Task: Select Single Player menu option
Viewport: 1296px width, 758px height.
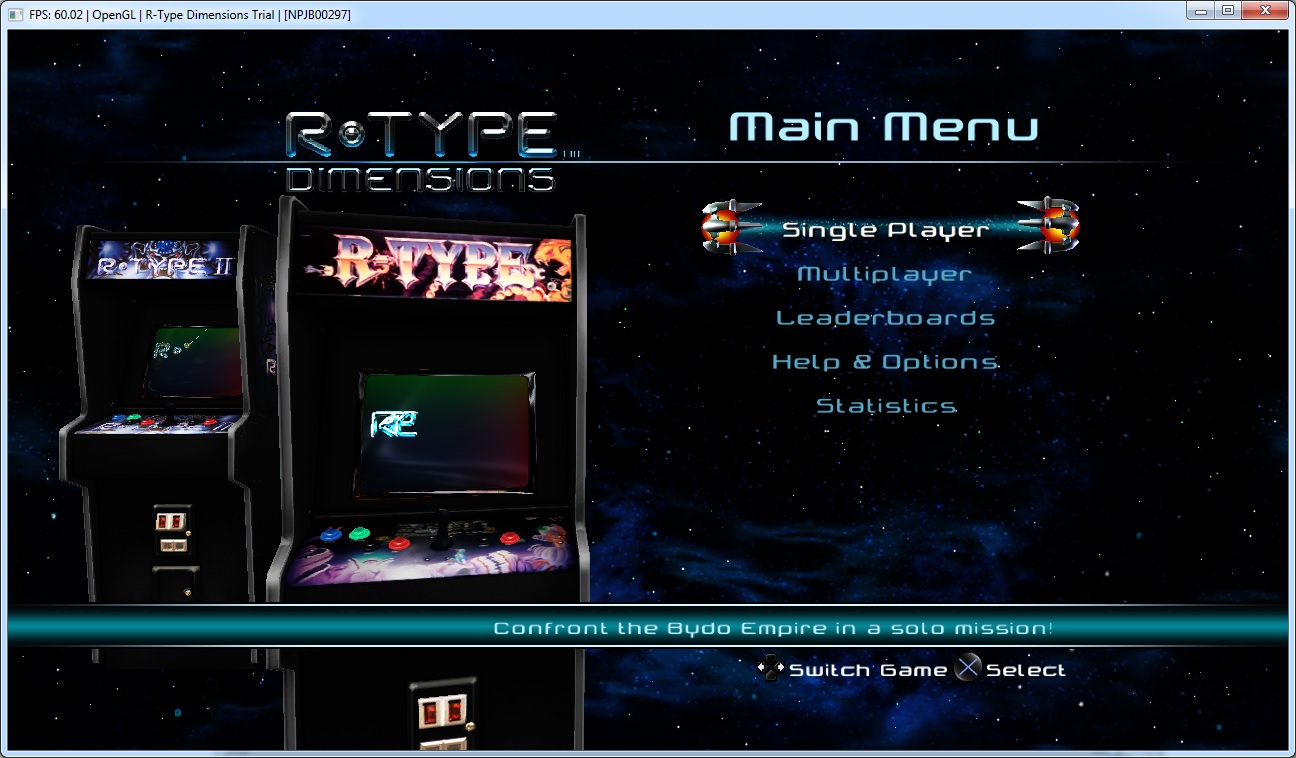Action: [885, 230]
